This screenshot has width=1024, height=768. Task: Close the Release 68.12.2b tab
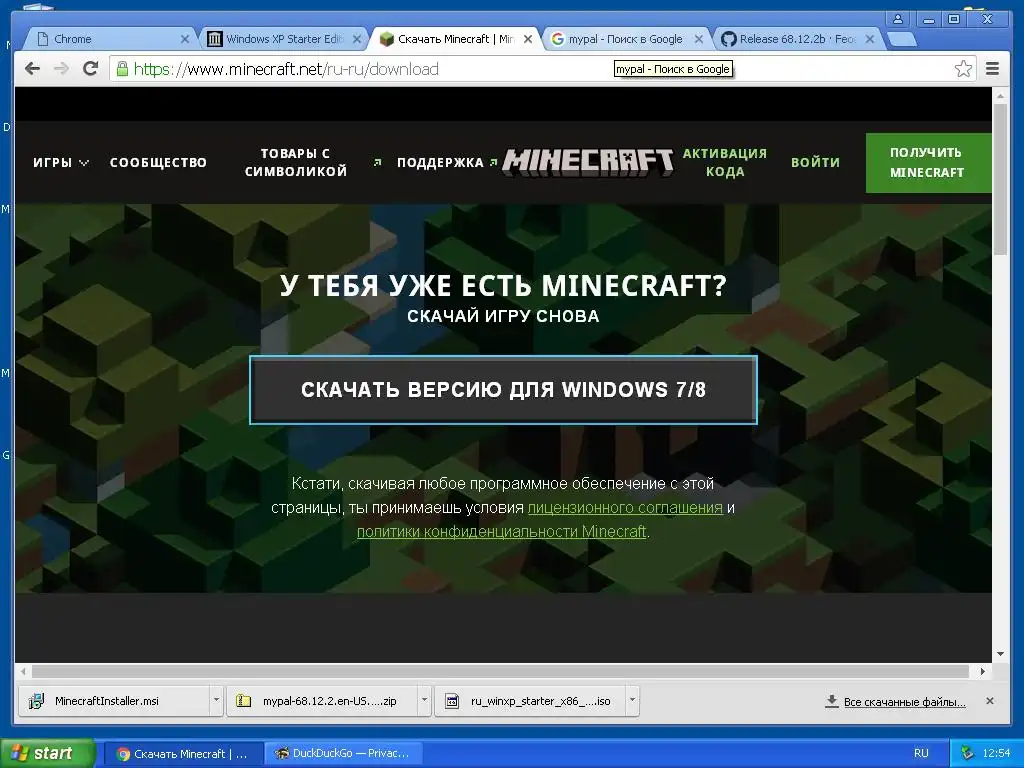pos(870,39)
